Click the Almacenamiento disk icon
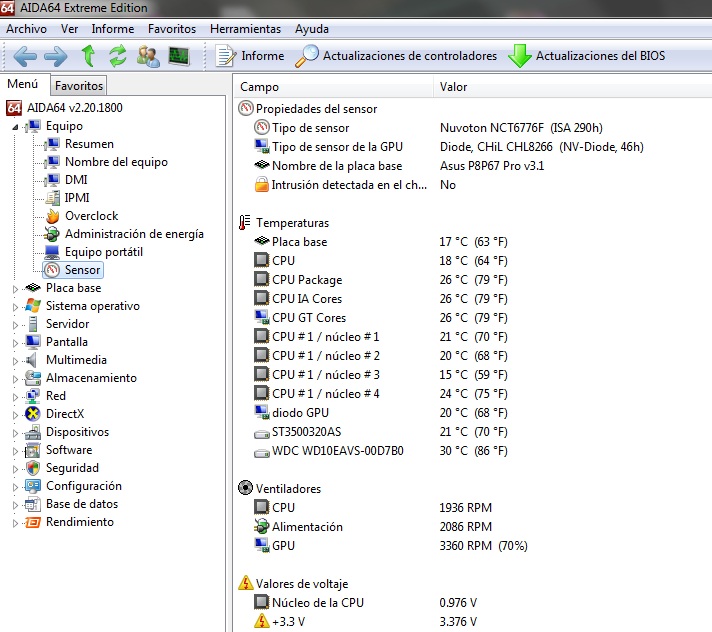The height and width of the screenshot is (632, 712). tap(33, 378)
